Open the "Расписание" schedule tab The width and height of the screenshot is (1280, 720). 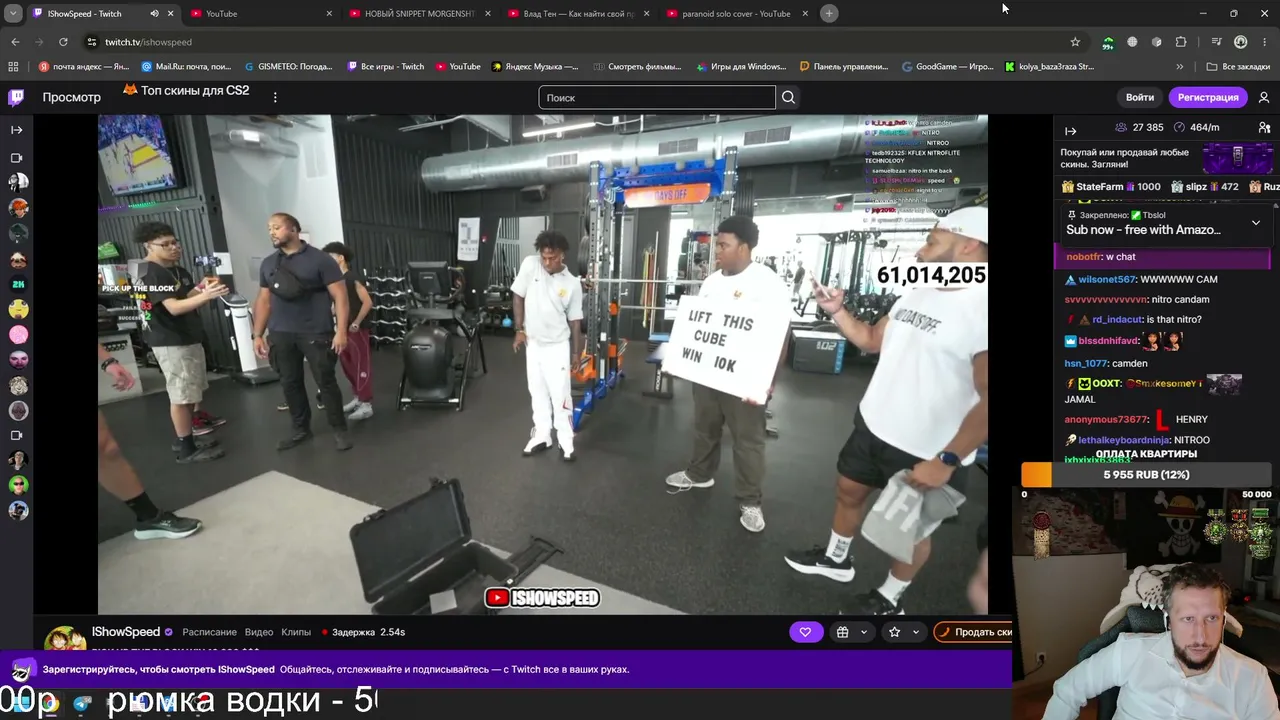click(x=209, y=632)
